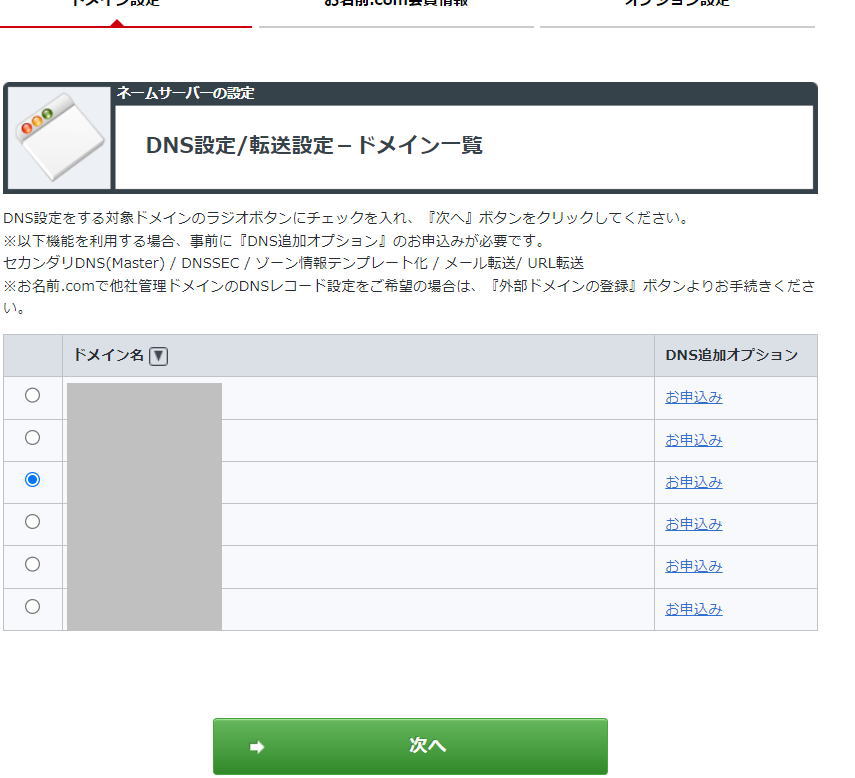This screenshot has width=855, height=778.
Task: Open お申込み link in the bottom row
Action: pos(692,607)
